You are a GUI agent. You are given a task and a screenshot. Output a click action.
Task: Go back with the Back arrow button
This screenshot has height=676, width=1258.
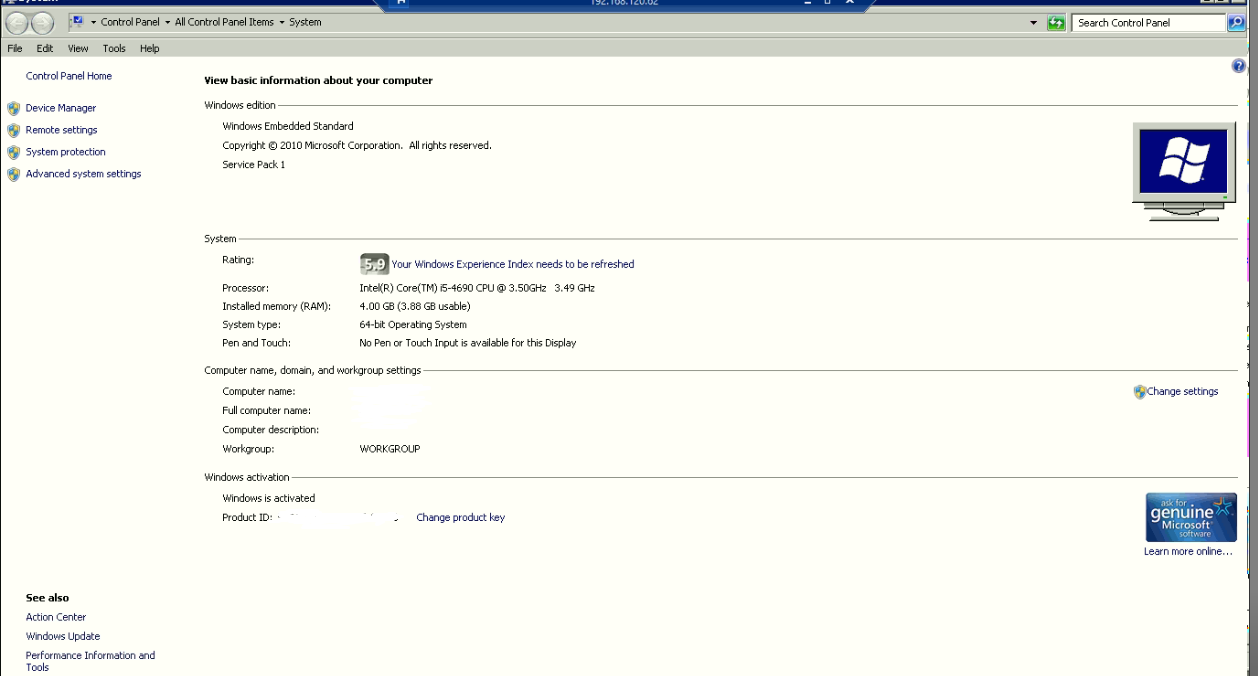[17, 23]
